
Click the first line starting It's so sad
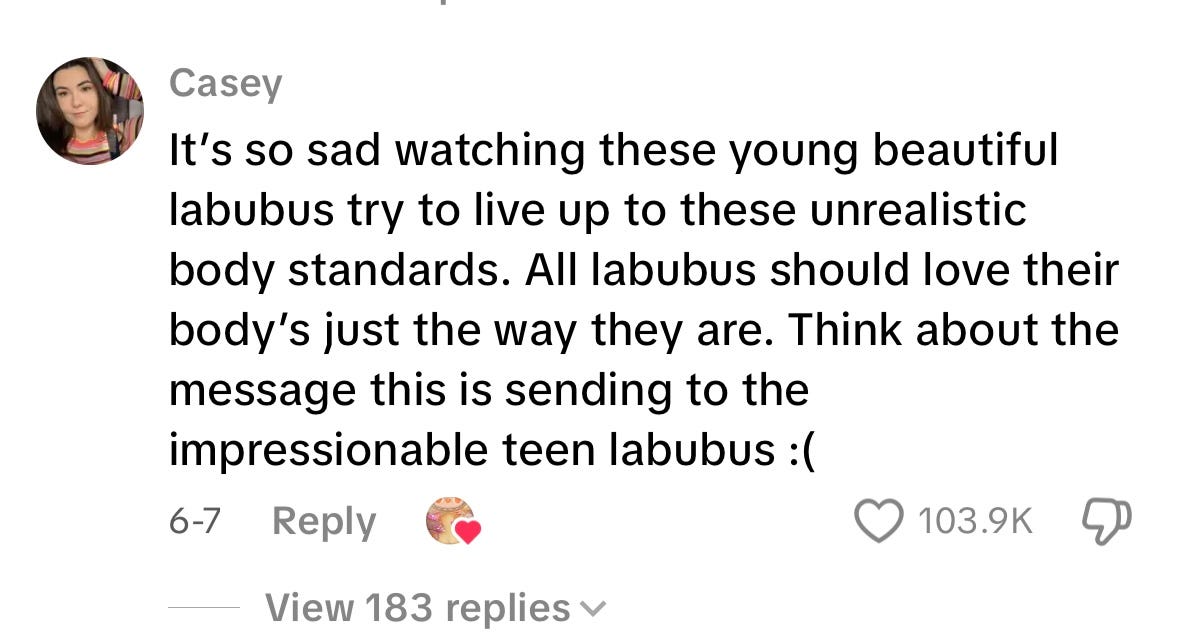[x=613, y=150]
